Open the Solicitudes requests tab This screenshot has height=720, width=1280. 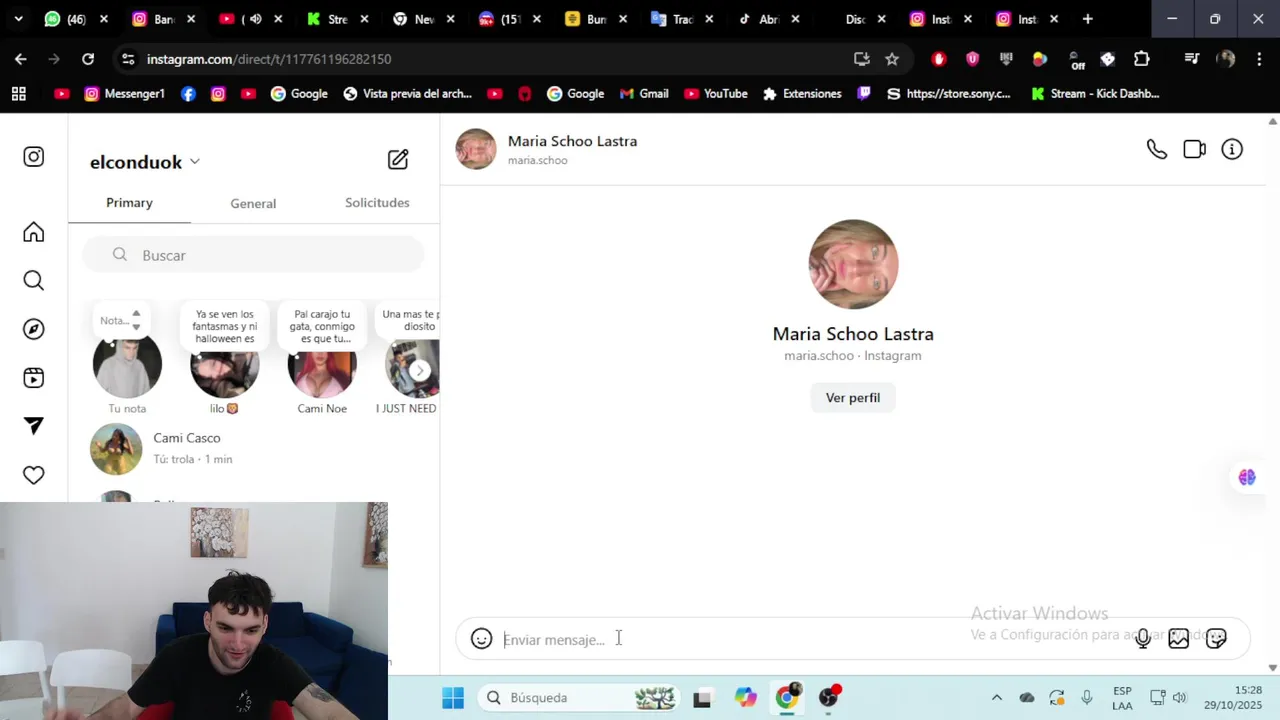377,203
